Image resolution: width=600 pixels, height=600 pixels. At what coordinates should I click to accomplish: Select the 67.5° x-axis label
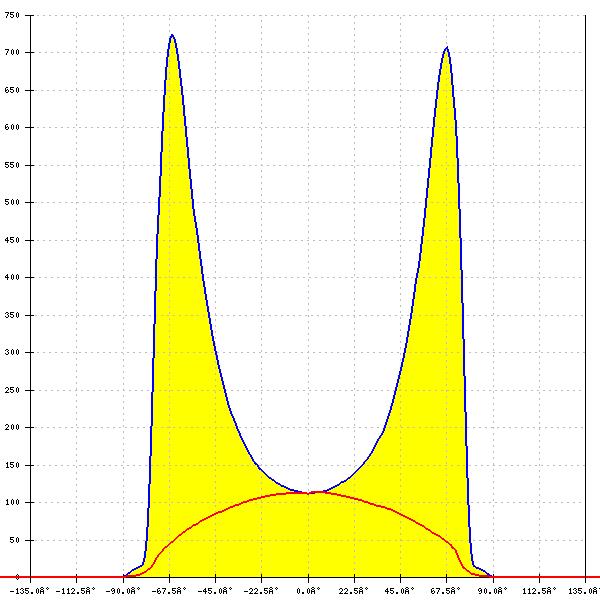pyautogui.click(x=446, y=590)
